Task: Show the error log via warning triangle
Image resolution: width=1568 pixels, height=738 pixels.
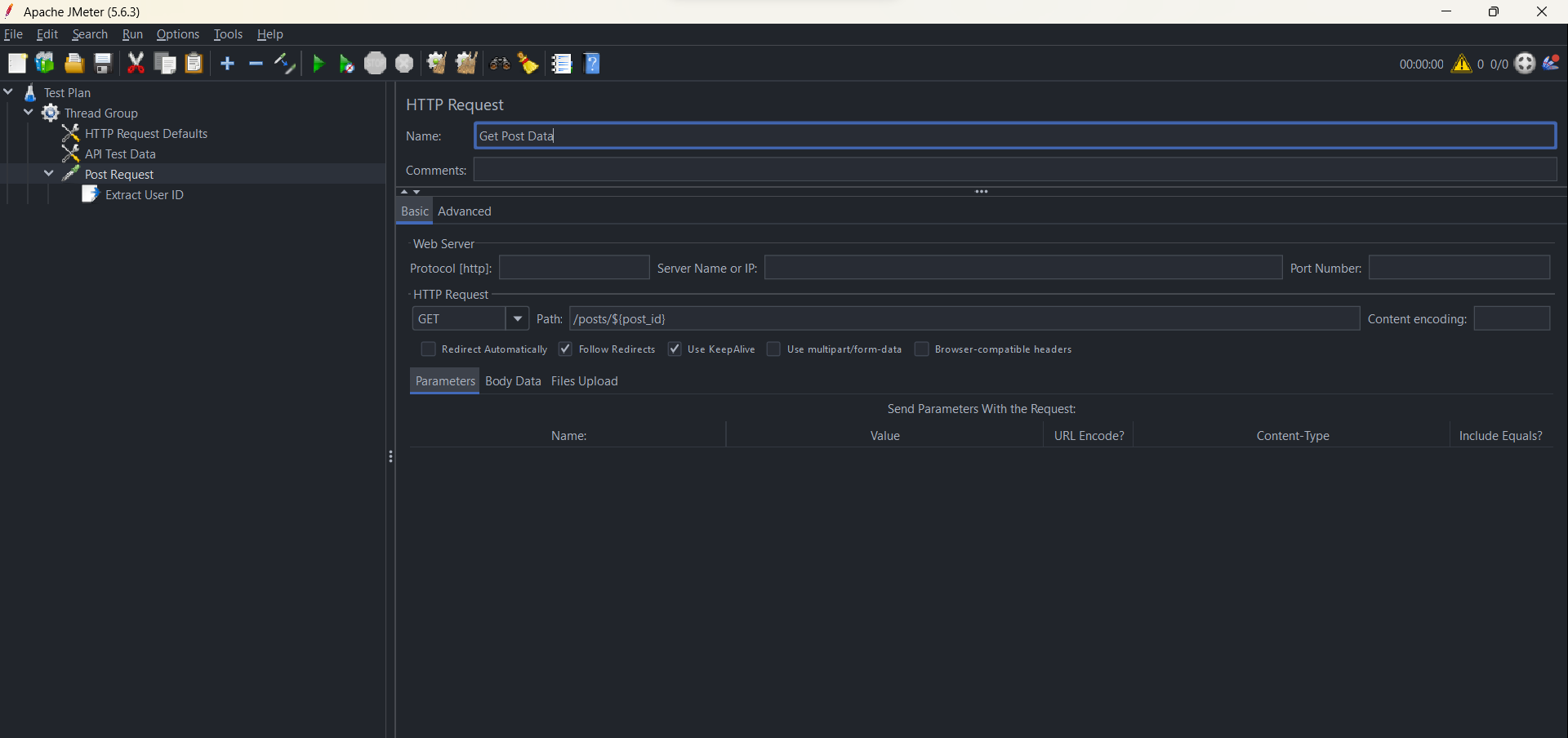Action: click(1461, 63)
